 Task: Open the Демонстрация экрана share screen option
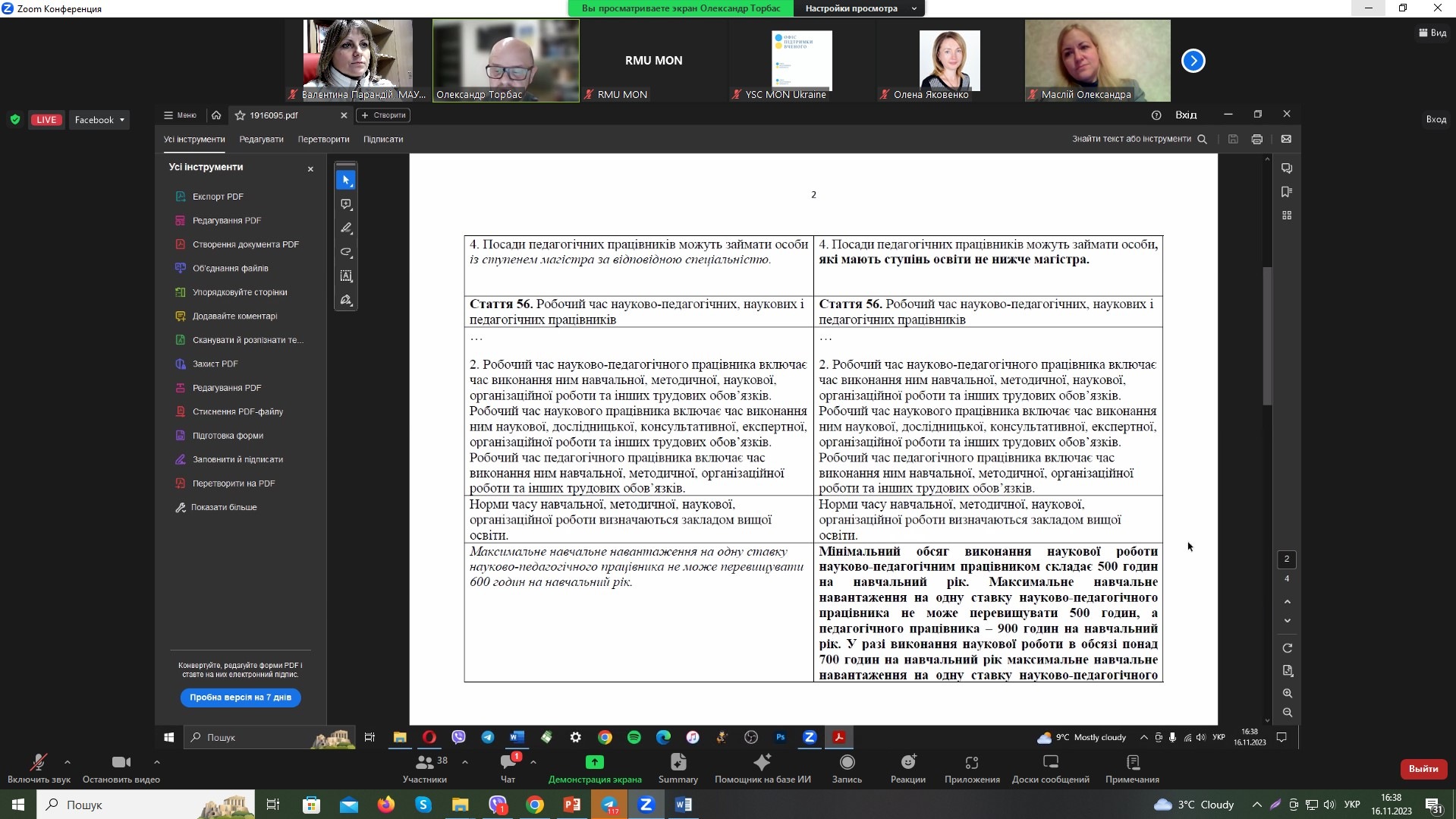click(595, 763)
